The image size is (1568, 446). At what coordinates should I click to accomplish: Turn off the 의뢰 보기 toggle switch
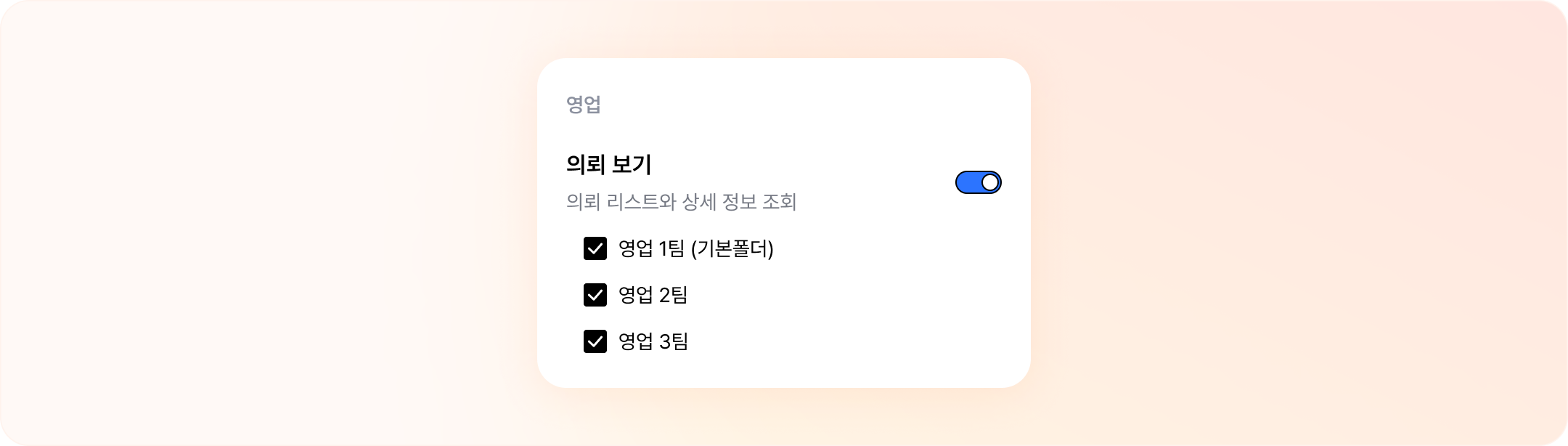(978, 182)
